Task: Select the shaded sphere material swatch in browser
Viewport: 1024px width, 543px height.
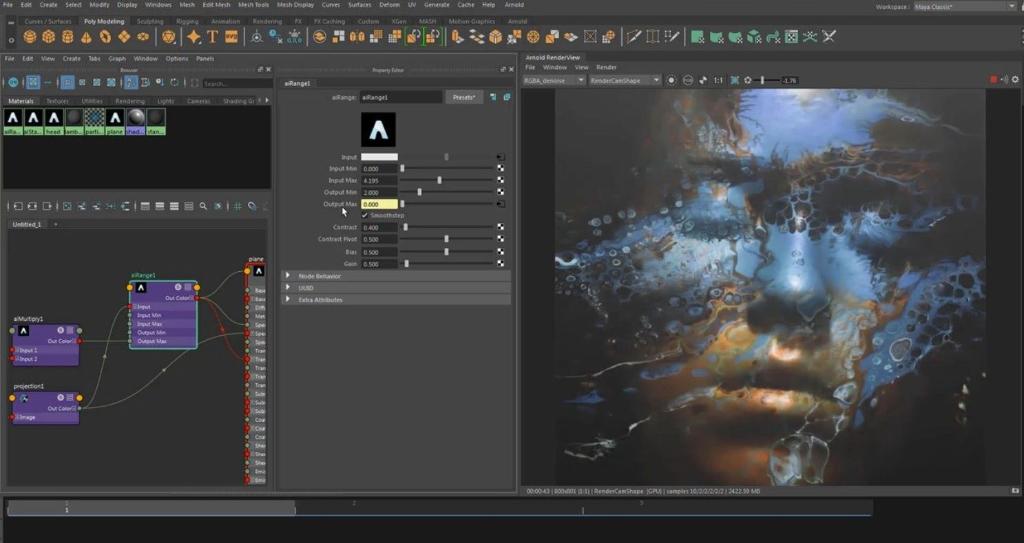Action: click(135, 118)
